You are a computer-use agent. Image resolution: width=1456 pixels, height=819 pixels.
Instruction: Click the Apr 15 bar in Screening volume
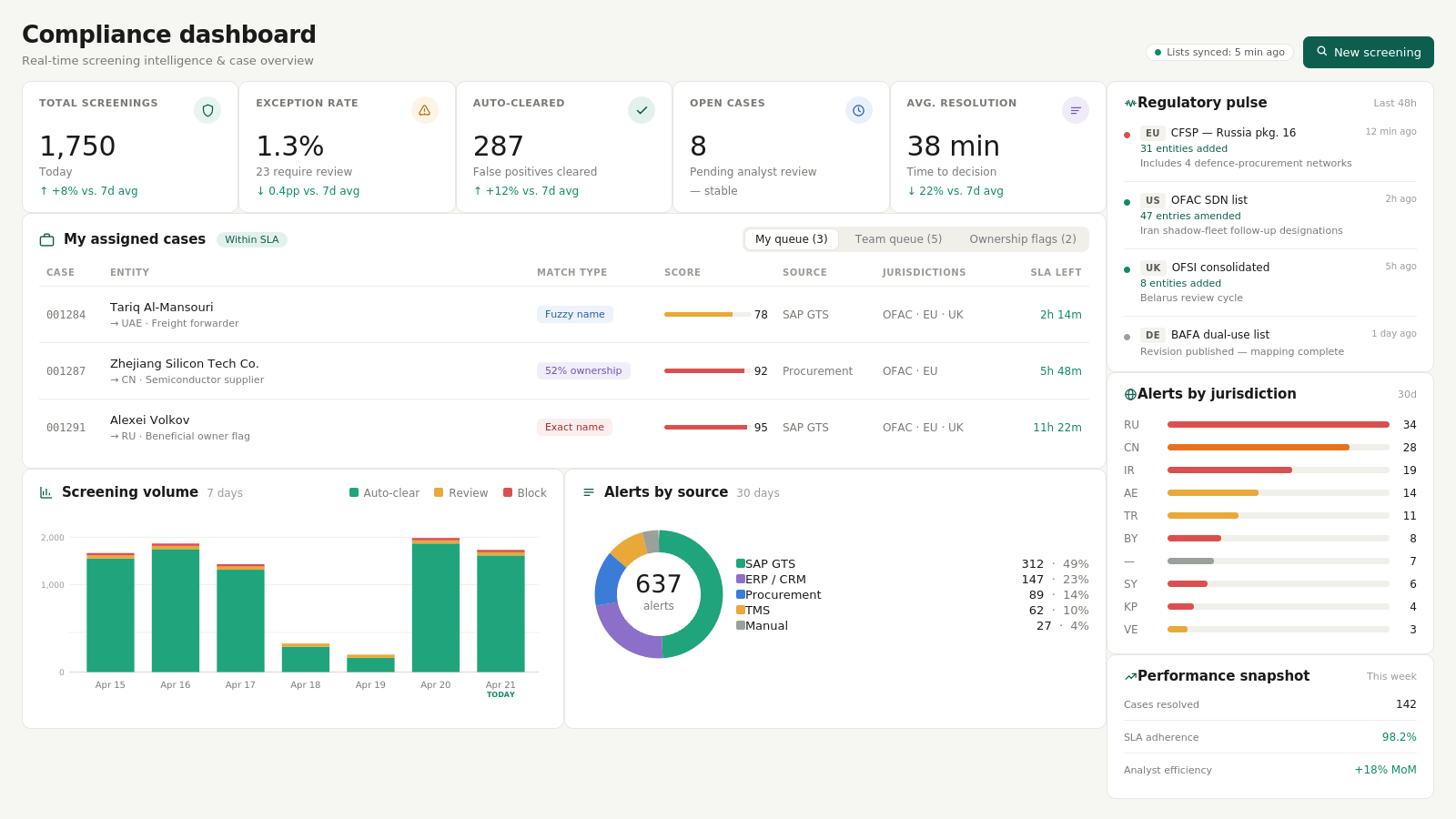click(x=110, y=612)
